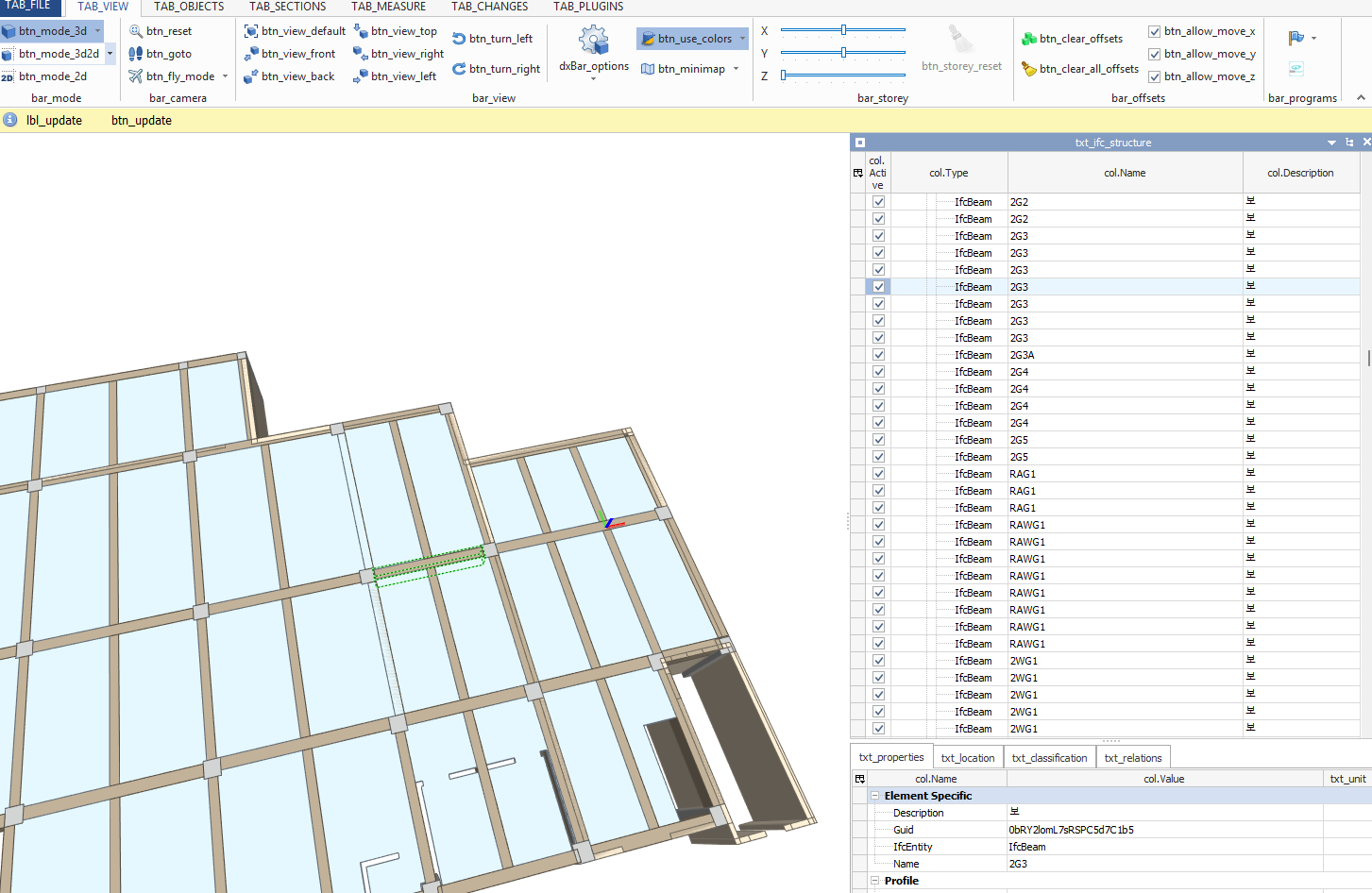Open dxBar_options gear icon
The height and width of the screenshot is (893, 1372).
(x=593, y=41)
